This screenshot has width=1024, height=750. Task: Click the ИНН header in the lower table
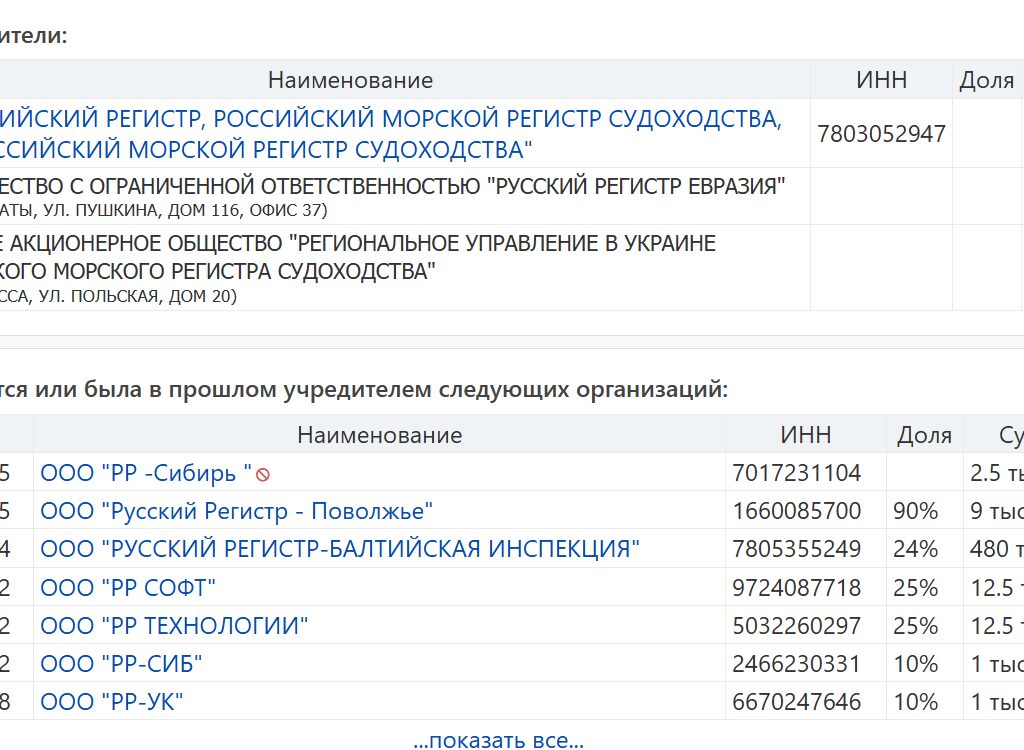tap(805, 435)
